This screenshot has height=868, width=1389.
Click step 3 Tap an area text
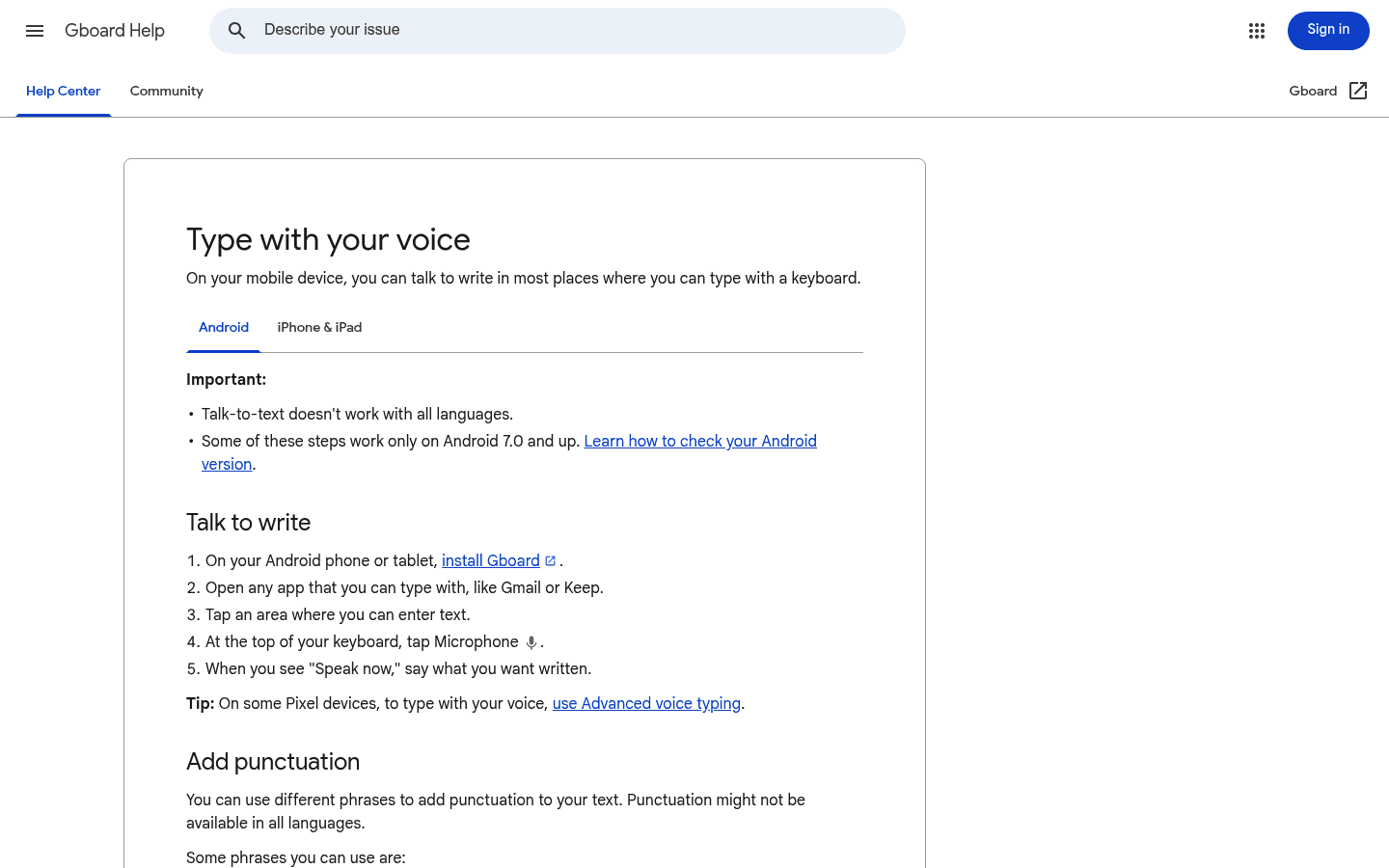[338, 615]
